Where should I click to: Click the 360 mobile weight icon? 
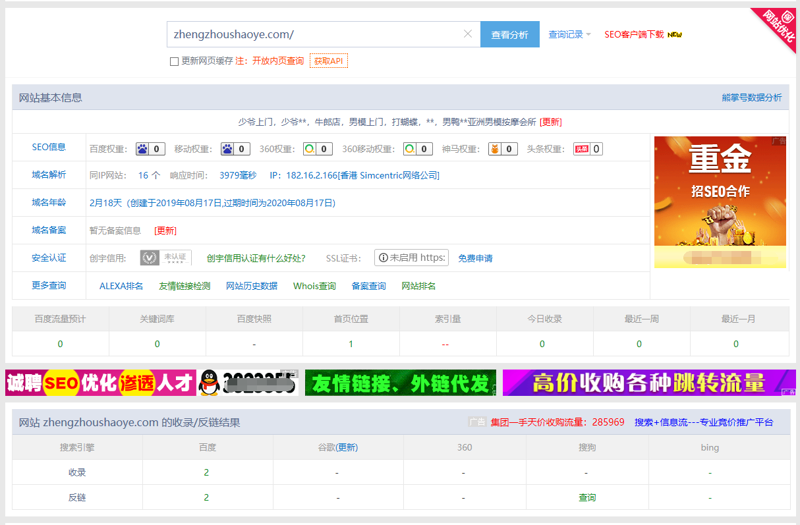[x=409, y=149]
